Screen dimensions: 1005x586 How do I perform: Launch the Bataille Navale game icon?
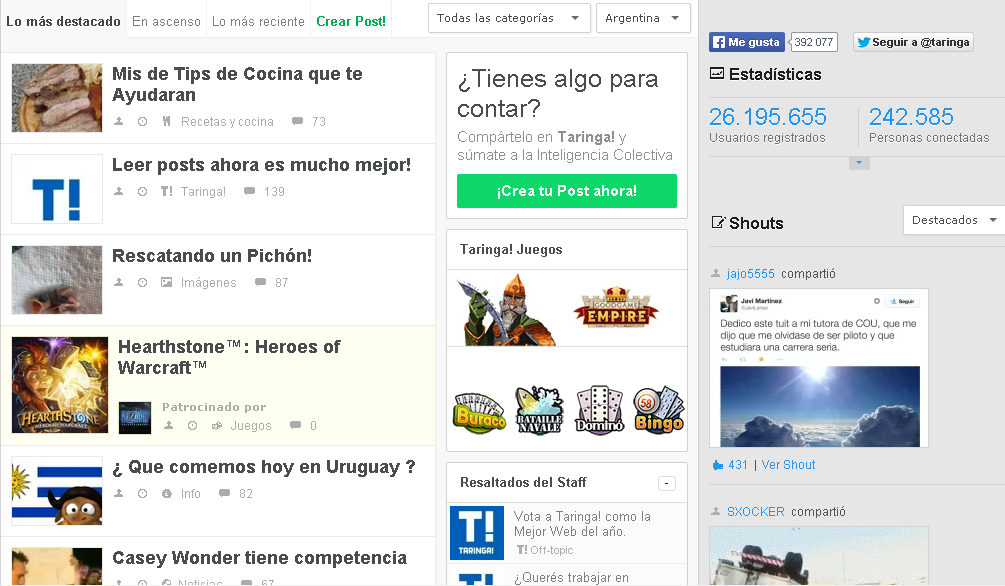[540, 411]
